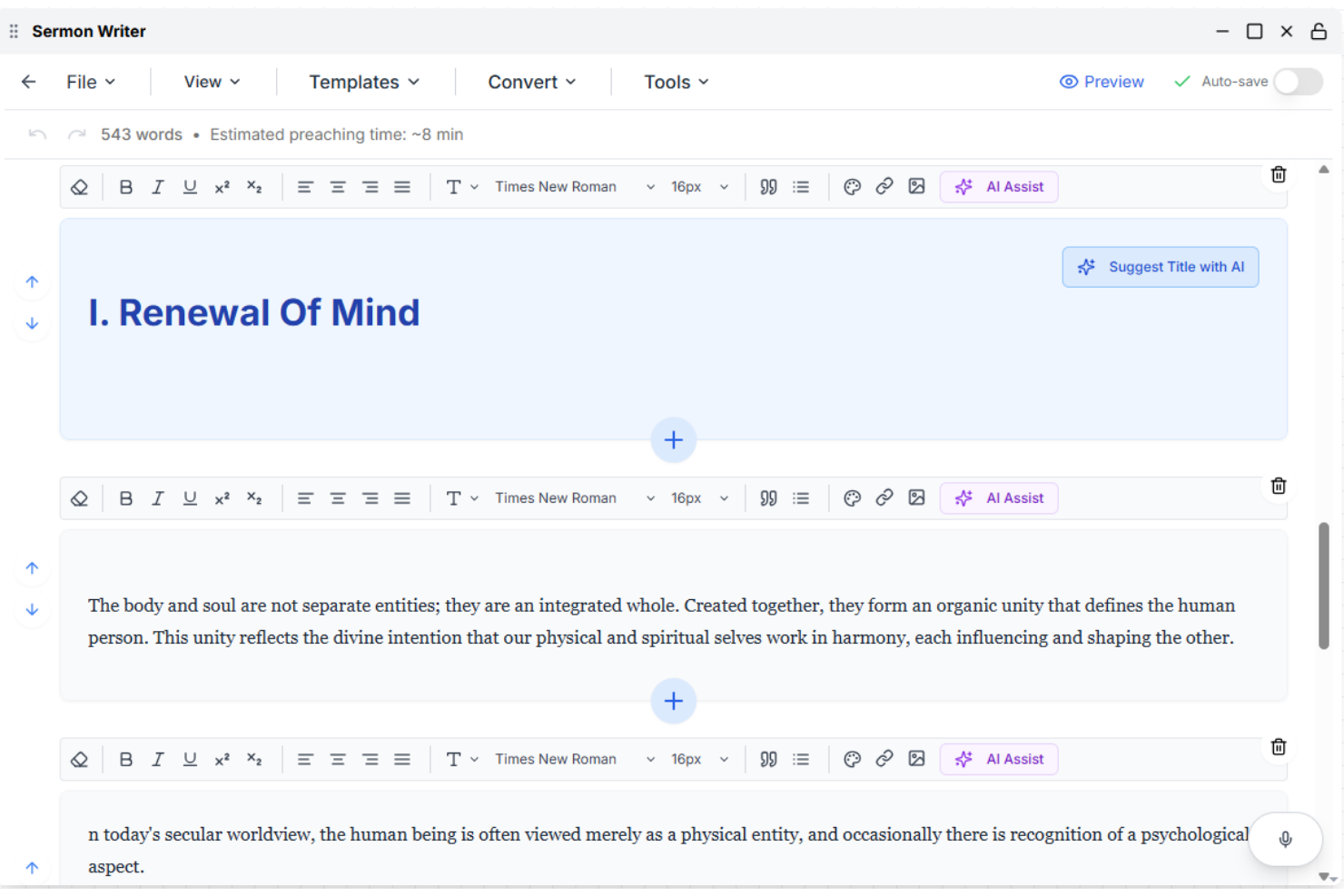The height and width of the screenshot is (896, 1344).
Task: Open the insert link tool
Action: 884,186
